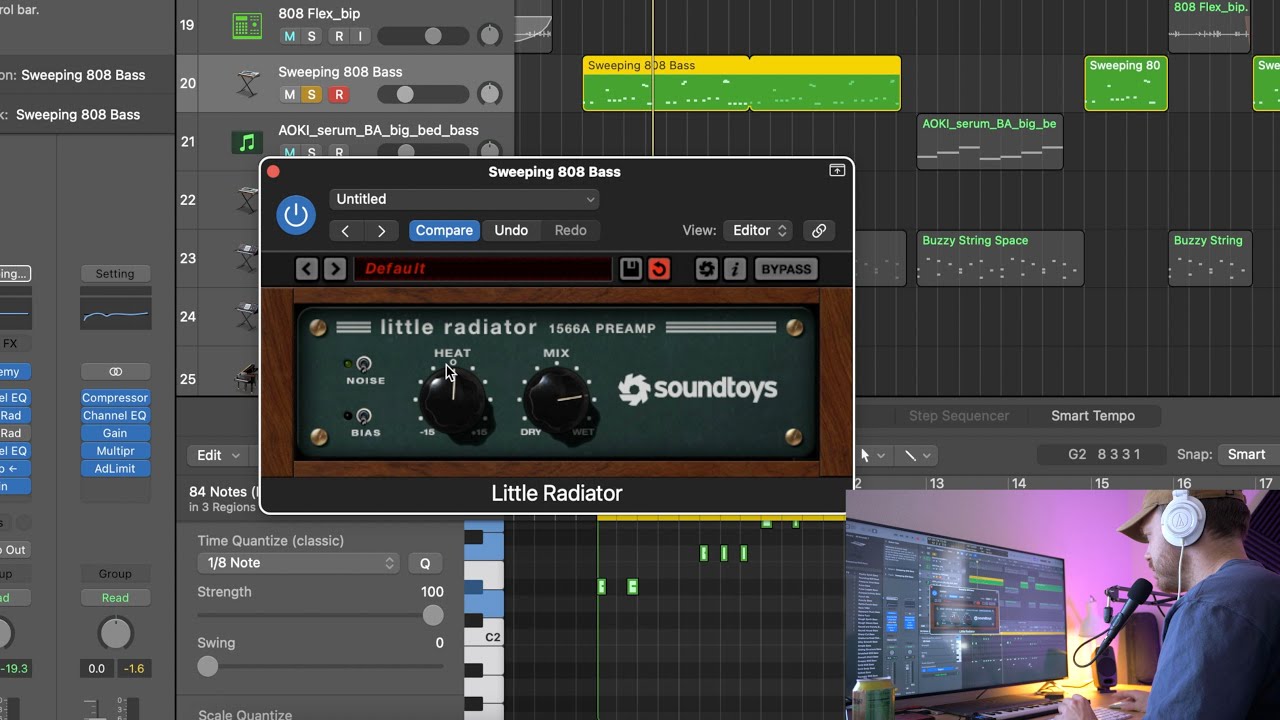Toggle input monitoring on 808 Flex_bip
This screenshot has width=1280, height=720.
tap(360, 36)
